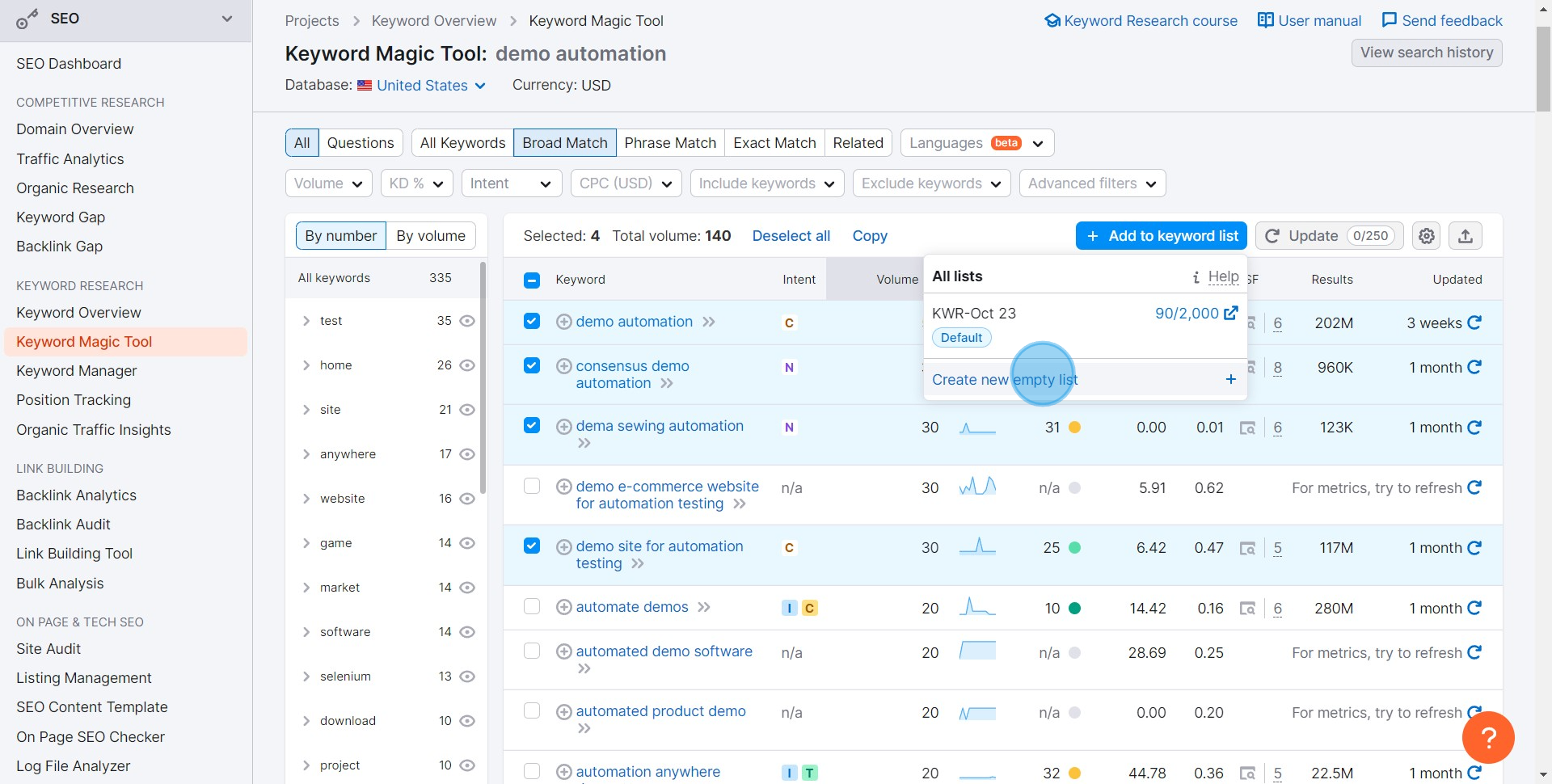Select the Phrase Match tab
Viewport: 1552px width, 784px height.
pos(670,143)
